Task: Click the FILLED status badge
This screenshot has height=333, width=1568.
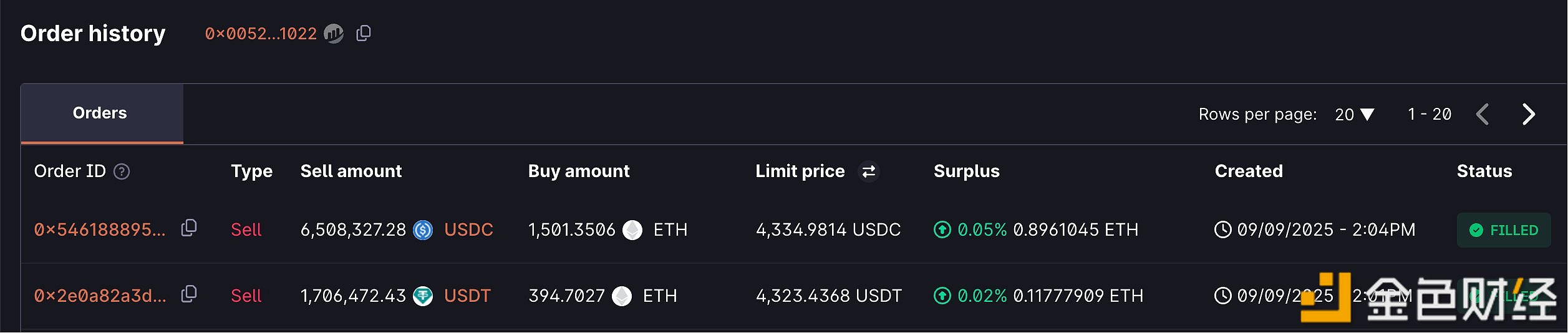Action: tap(1503, 231)
